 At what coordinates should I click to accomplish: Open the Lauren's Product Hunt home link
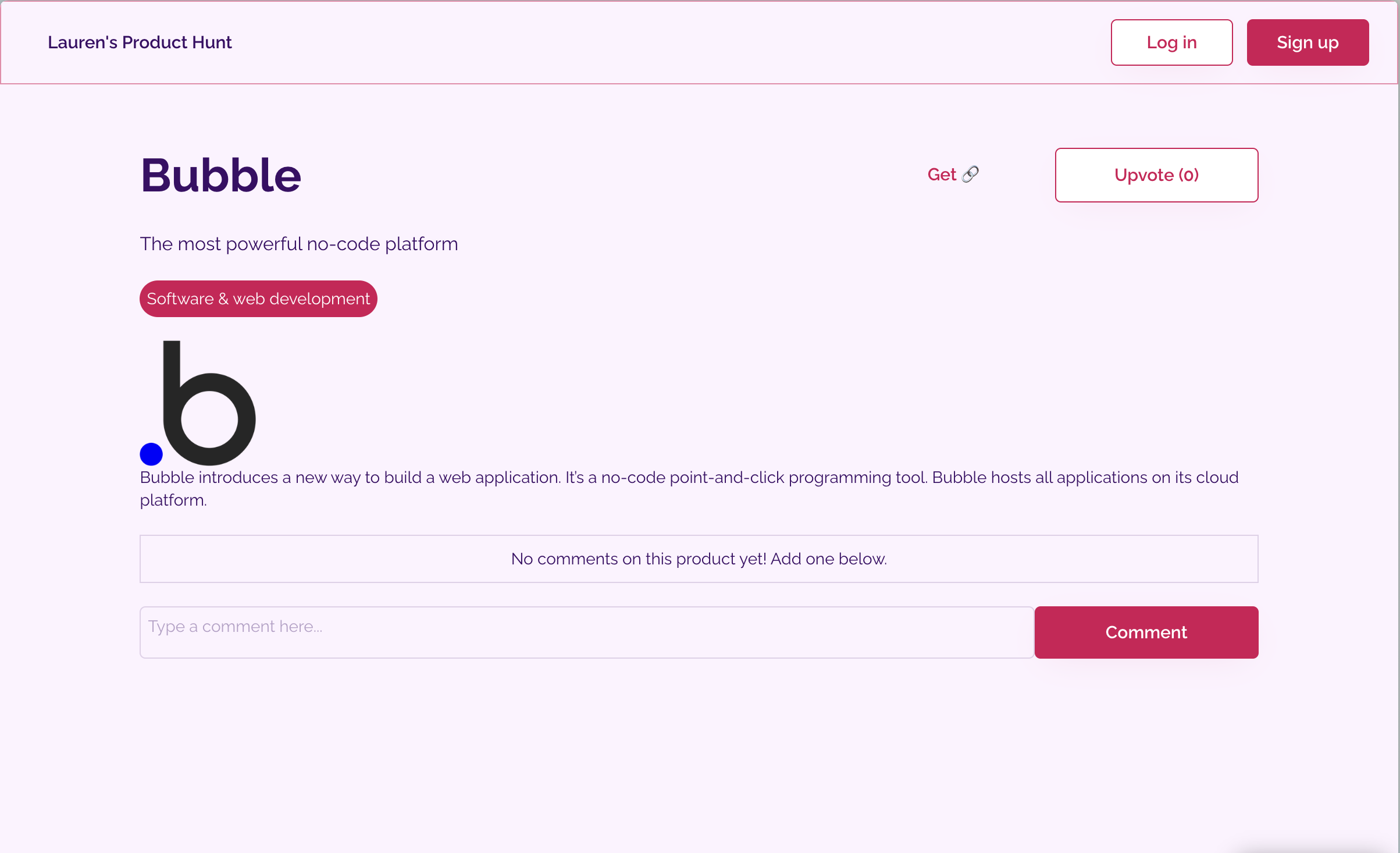pos(140,42)
